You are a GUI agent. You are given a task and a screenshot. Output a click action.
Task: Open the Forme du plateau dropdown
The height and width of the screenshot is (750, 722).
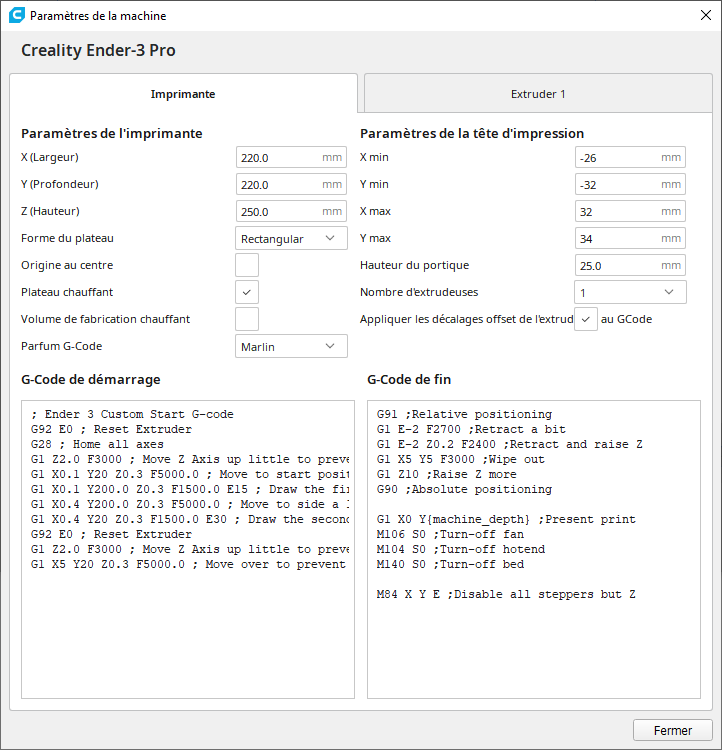tap(291, 238)
